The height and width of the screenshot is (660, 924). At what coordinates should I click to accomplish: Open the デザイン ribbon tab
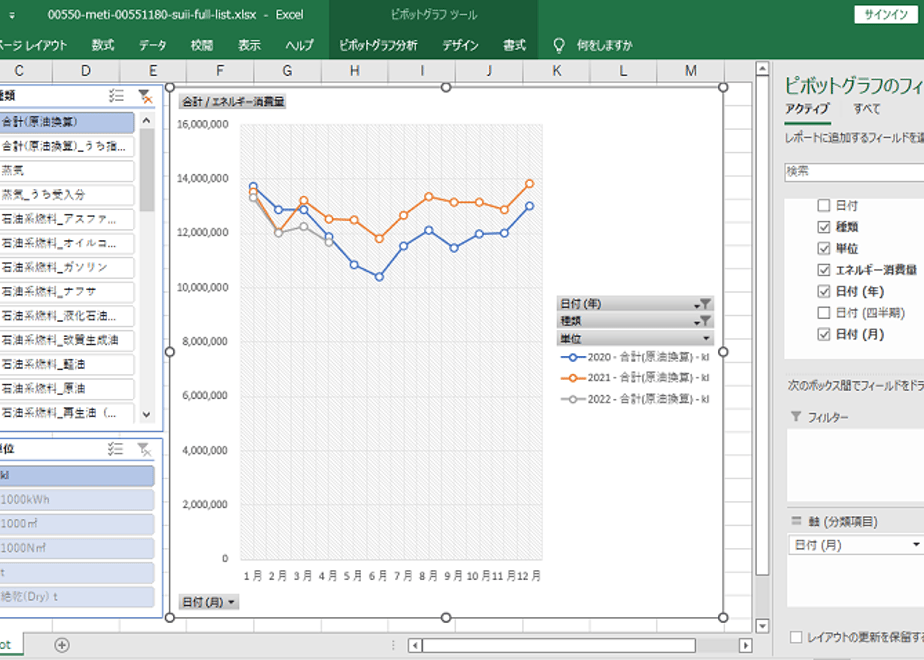pos(460,45)
